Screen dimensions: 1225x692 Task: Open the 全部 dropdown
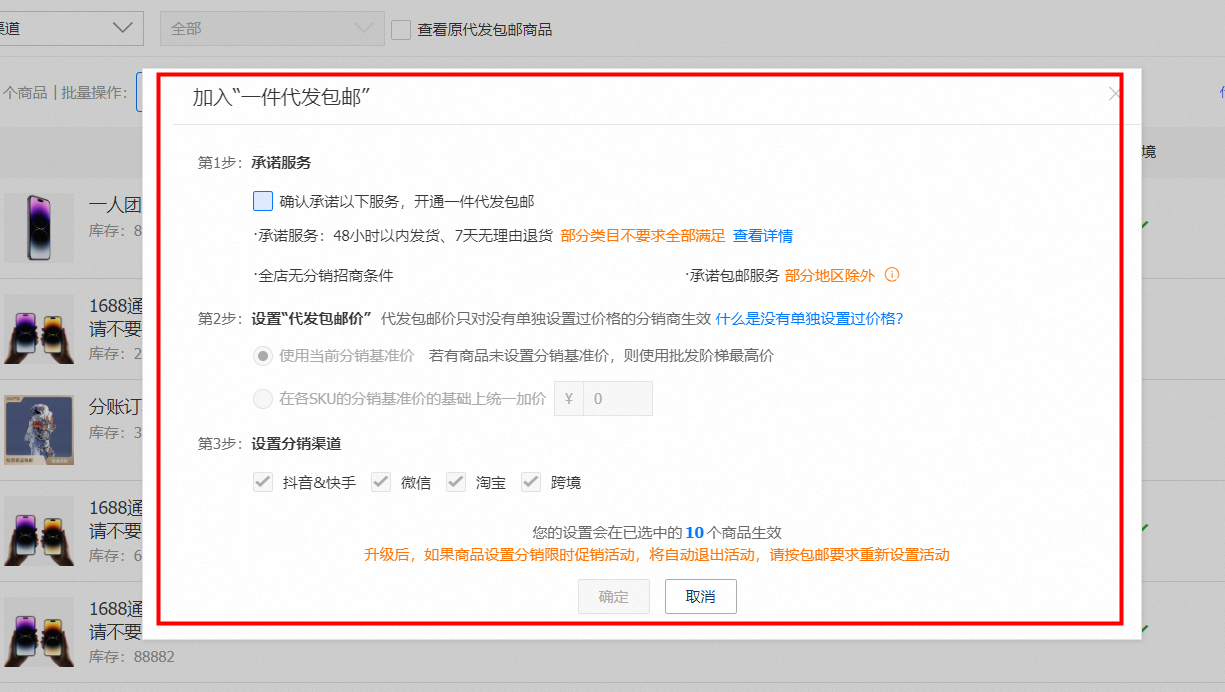[x=272, y=28]
